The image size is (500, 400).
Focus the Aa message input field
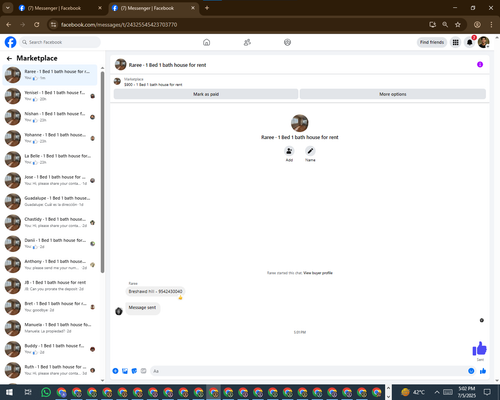coord(308,371)
